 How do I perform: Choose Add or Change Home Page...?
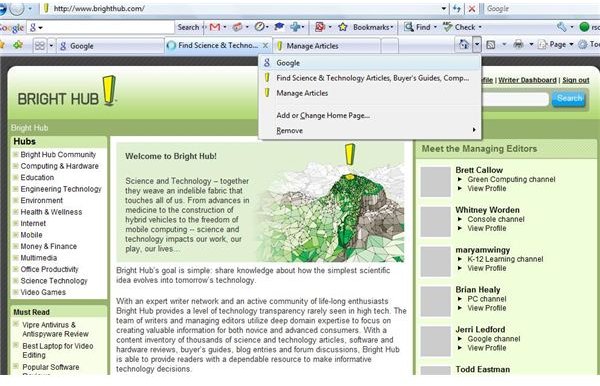370,115
